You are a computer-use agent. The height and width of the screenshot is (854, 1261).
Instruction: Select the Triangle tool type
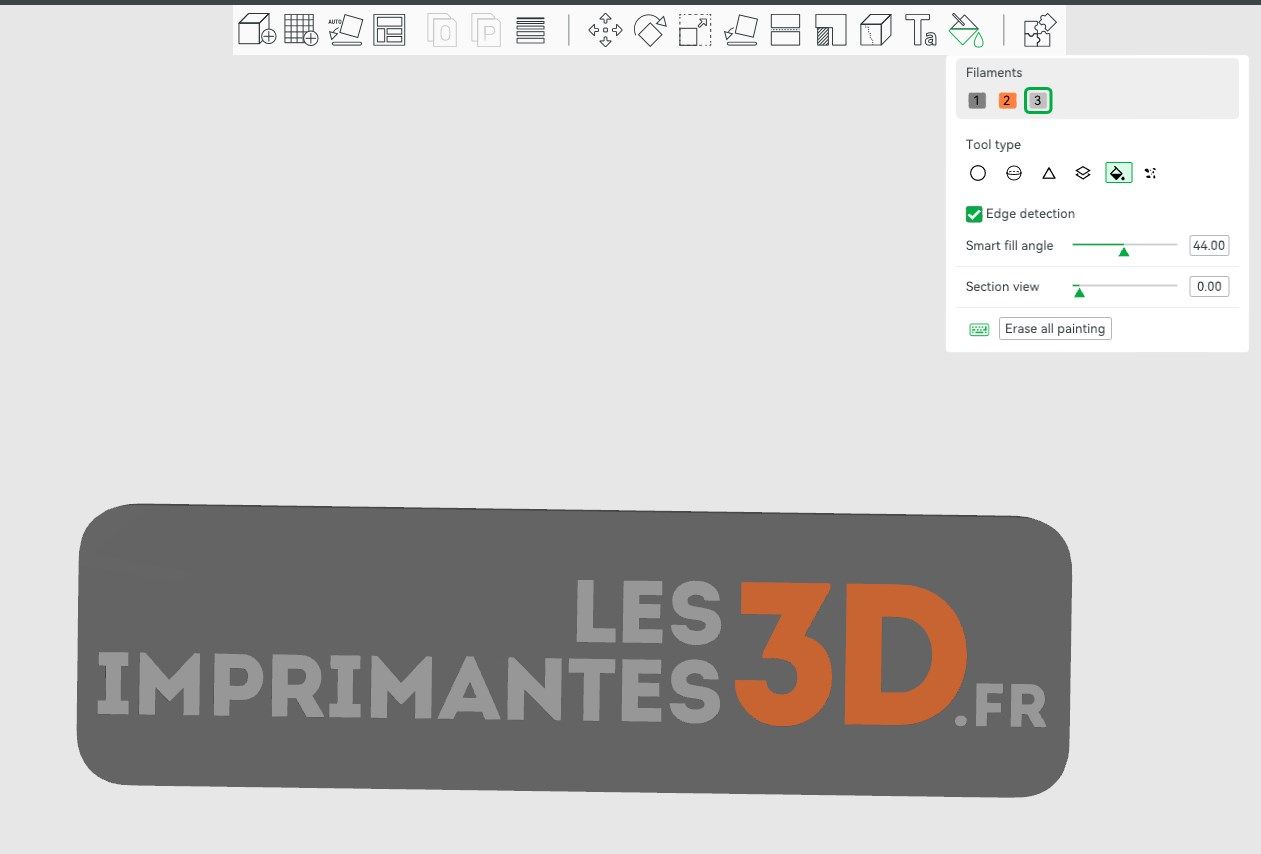coord(1049,173)
